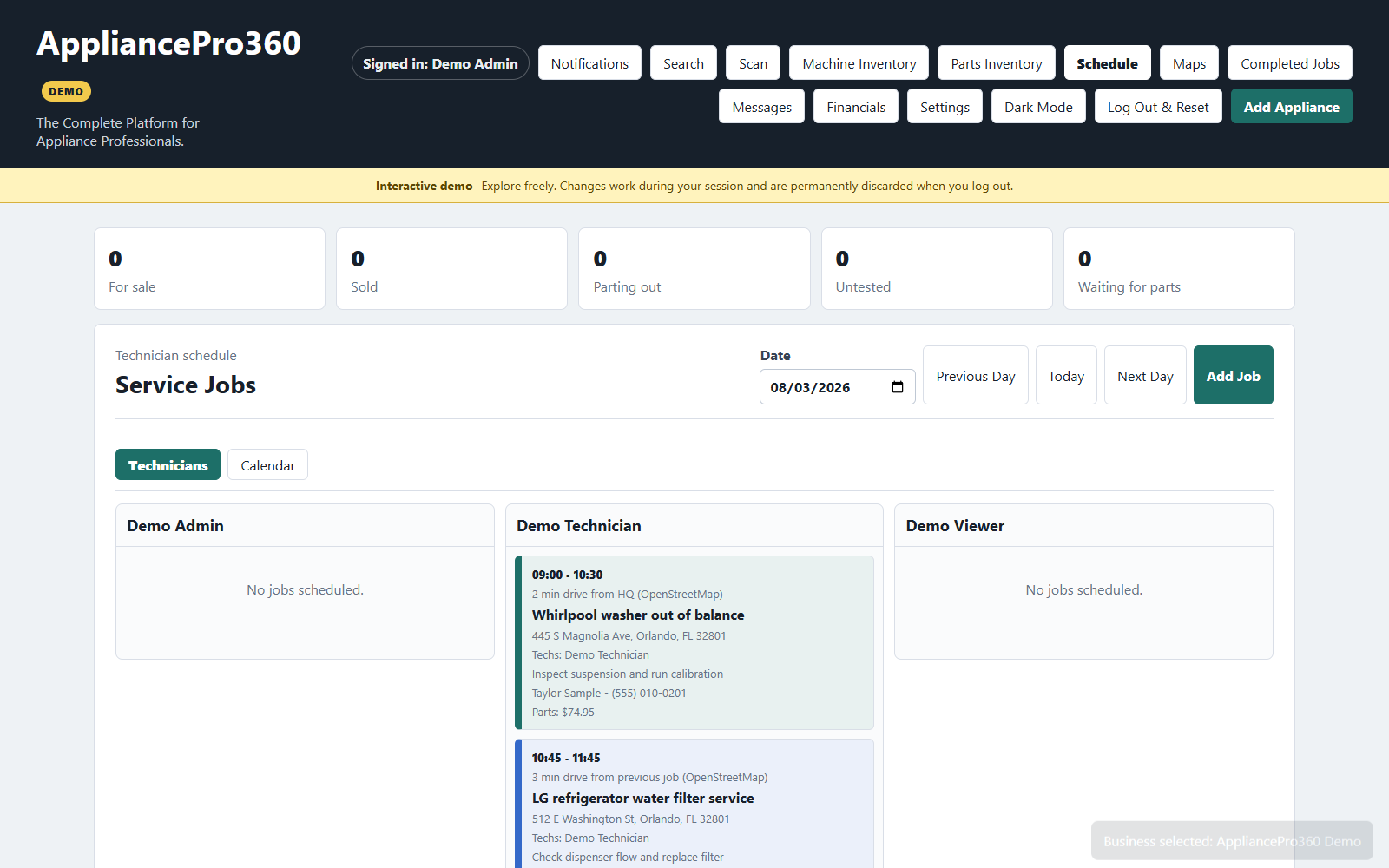The height and width of the screenshot is (868, 1389).
Task: Open Machine Inventory
Action: coord(859,63)
